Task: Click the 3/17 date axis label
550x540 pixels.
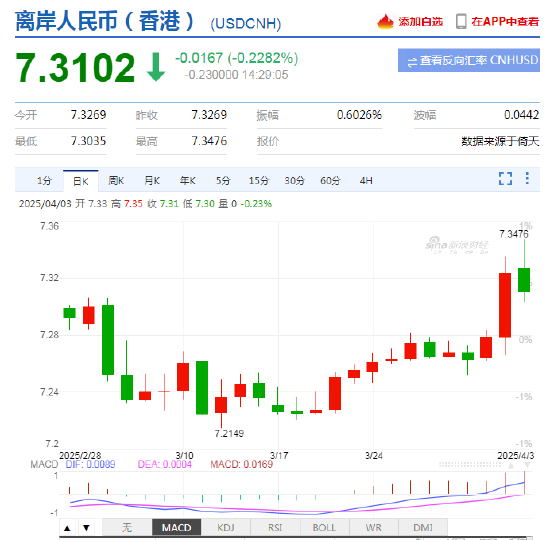Action: [x=279, y=455]
